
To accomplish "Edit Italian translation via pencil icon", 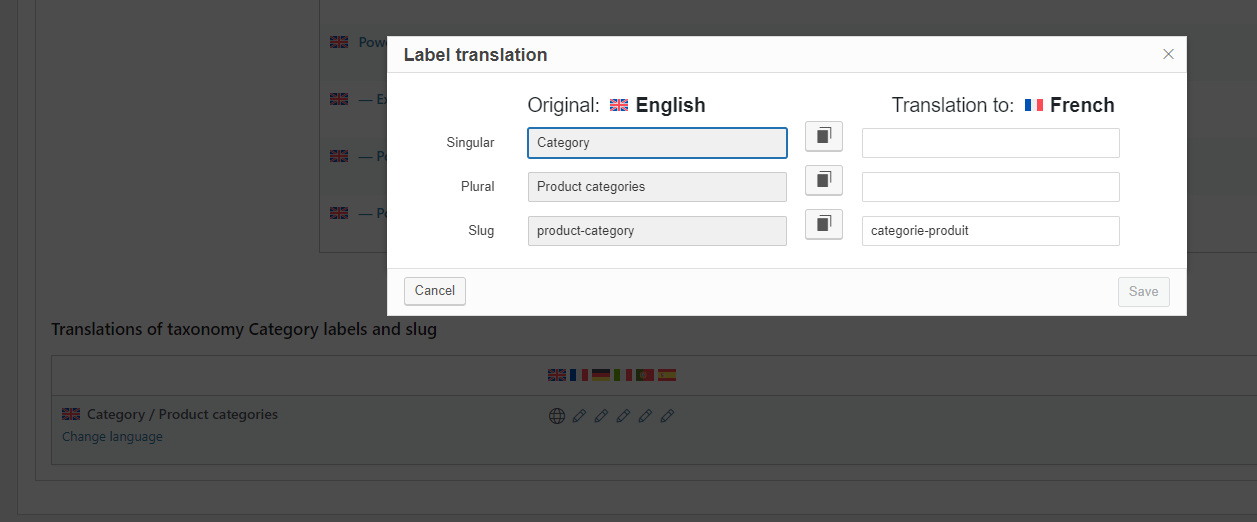I will (623, 416).
